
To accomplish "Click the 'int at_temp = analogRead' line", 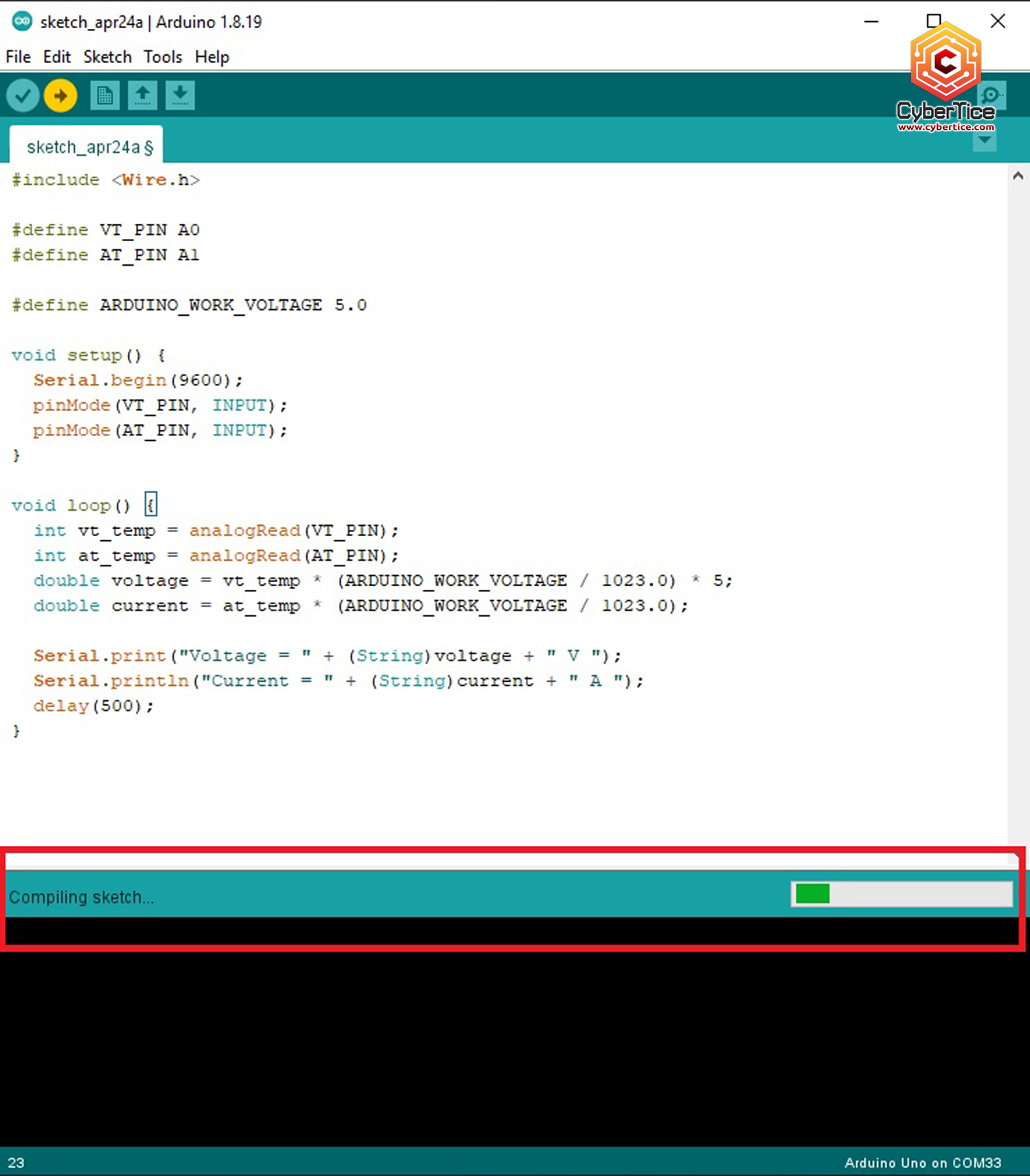I will click(x=216, y=555).
